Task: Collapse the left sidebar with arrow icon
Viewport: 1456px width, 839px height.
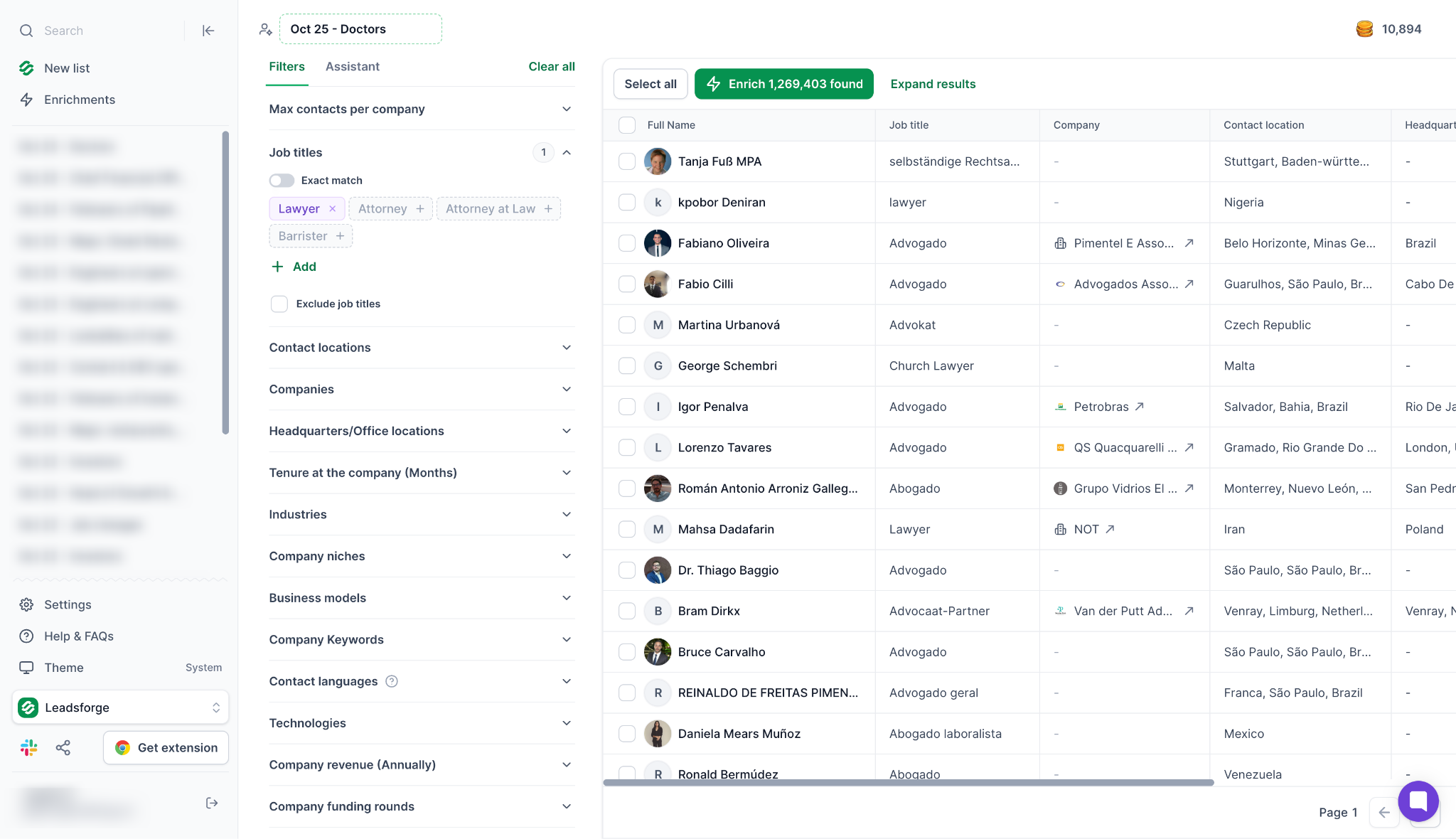Action: (208, 31)
